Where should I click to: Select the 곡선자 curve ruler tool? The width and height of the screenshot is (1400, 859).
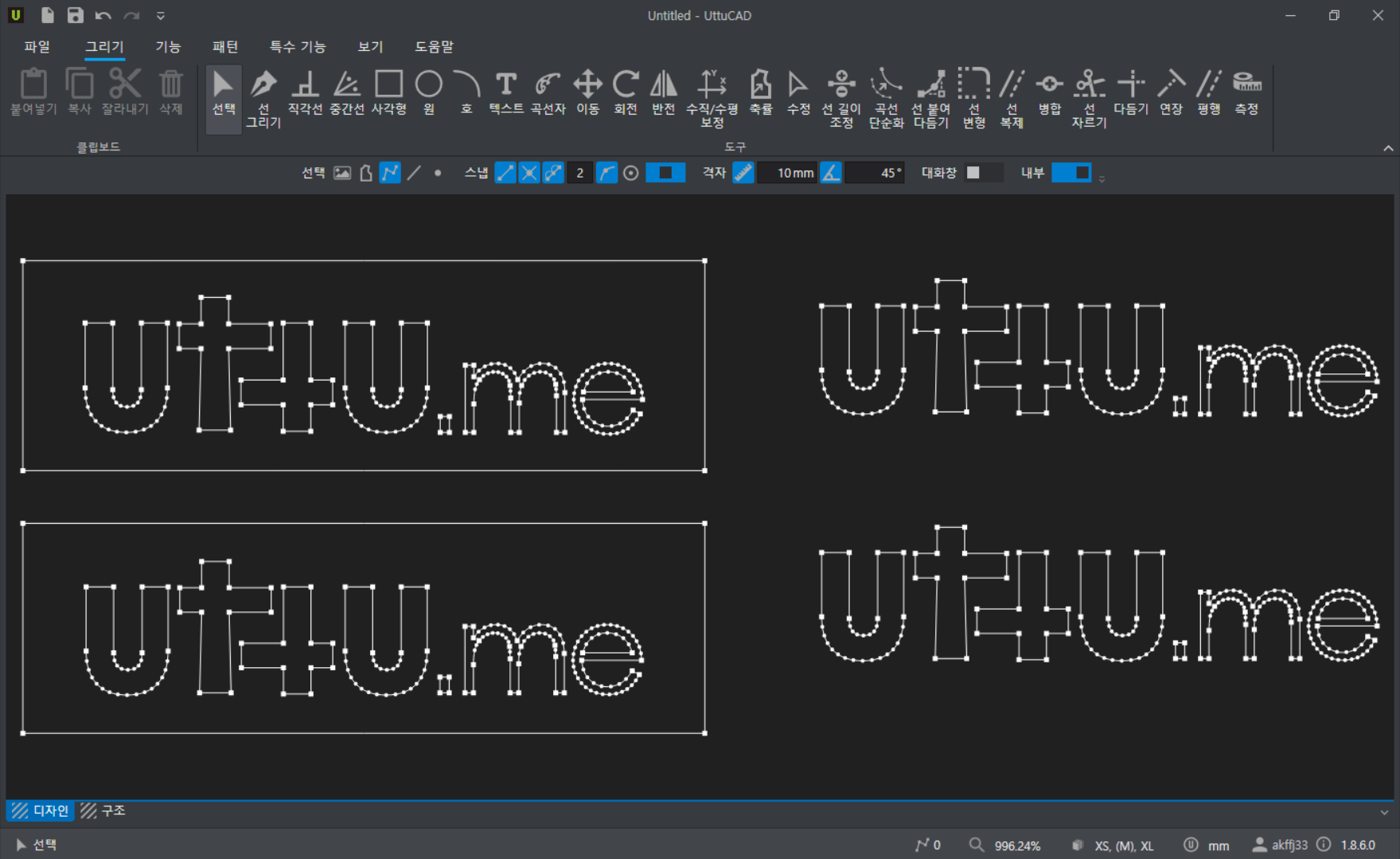point(548,93)
